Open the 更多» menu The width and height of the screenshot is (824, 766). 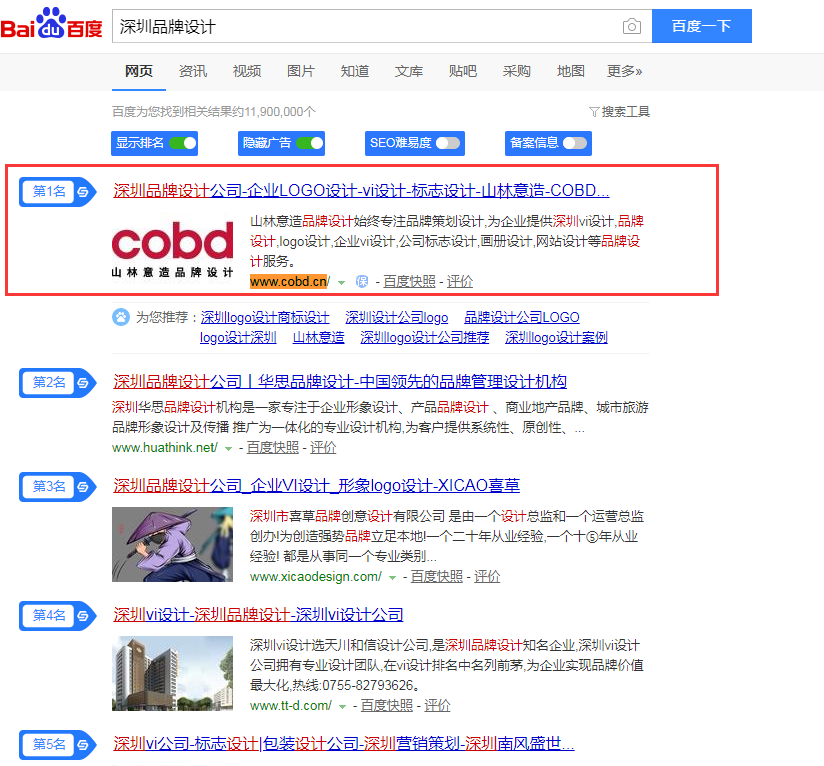click(x=624, y=71)
